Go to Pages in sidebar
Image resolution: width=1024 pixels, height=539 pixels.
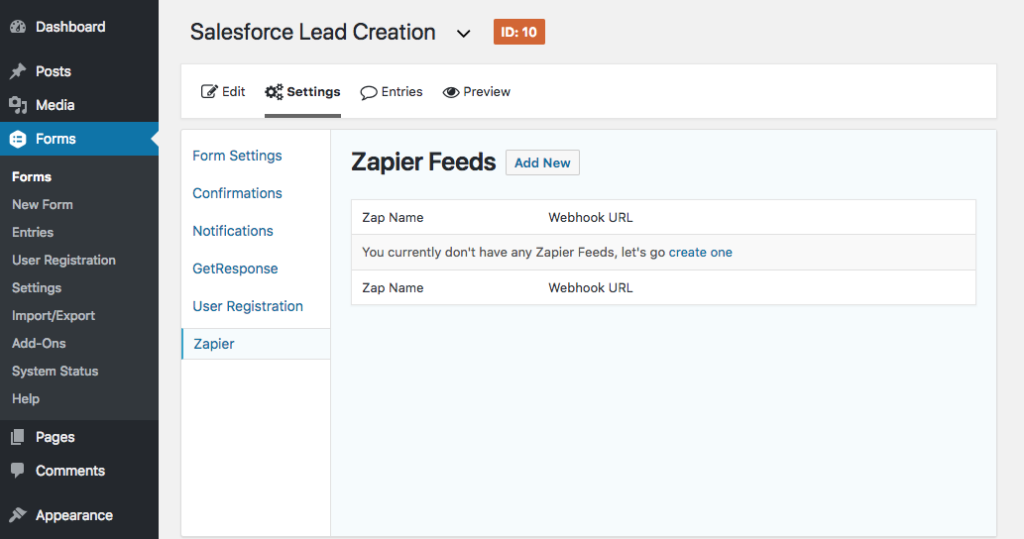55,437
